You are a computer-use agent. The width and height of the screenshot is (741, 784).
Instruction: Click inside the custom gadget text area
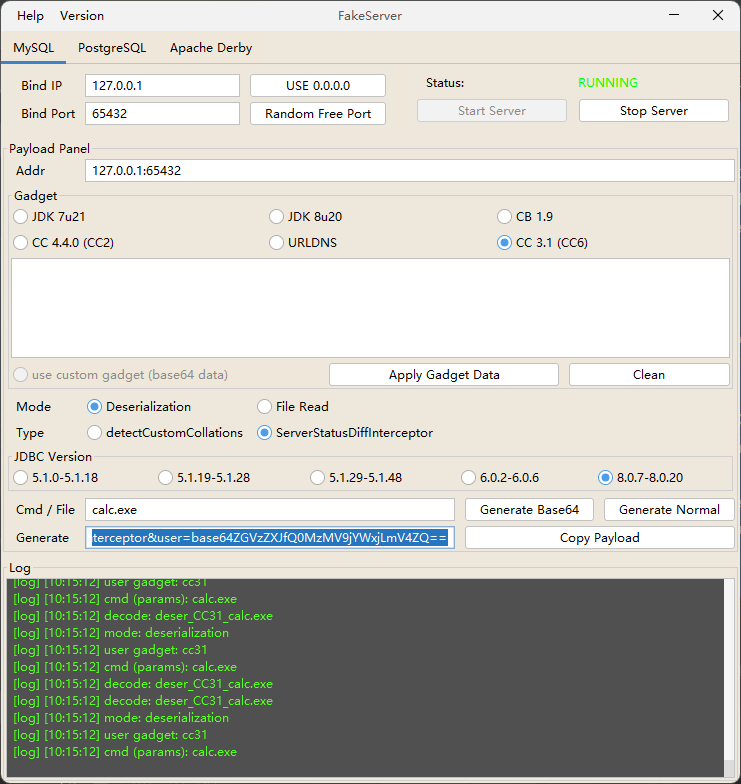pyautogui.click(x=370, y=307)
